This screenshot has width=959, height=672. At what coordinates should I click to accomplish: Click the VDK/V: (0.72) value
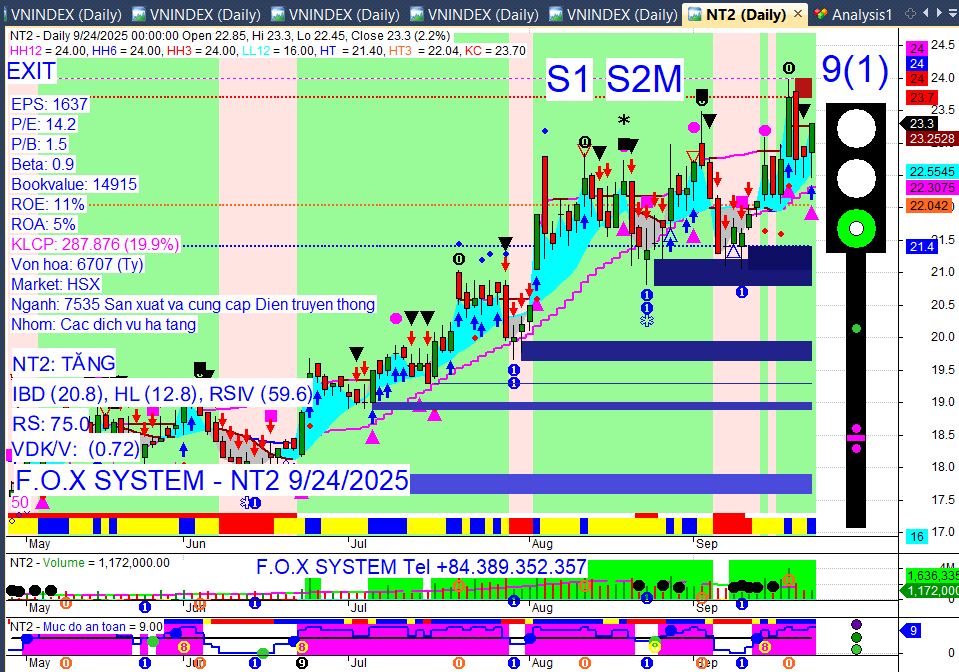[76, 449]
